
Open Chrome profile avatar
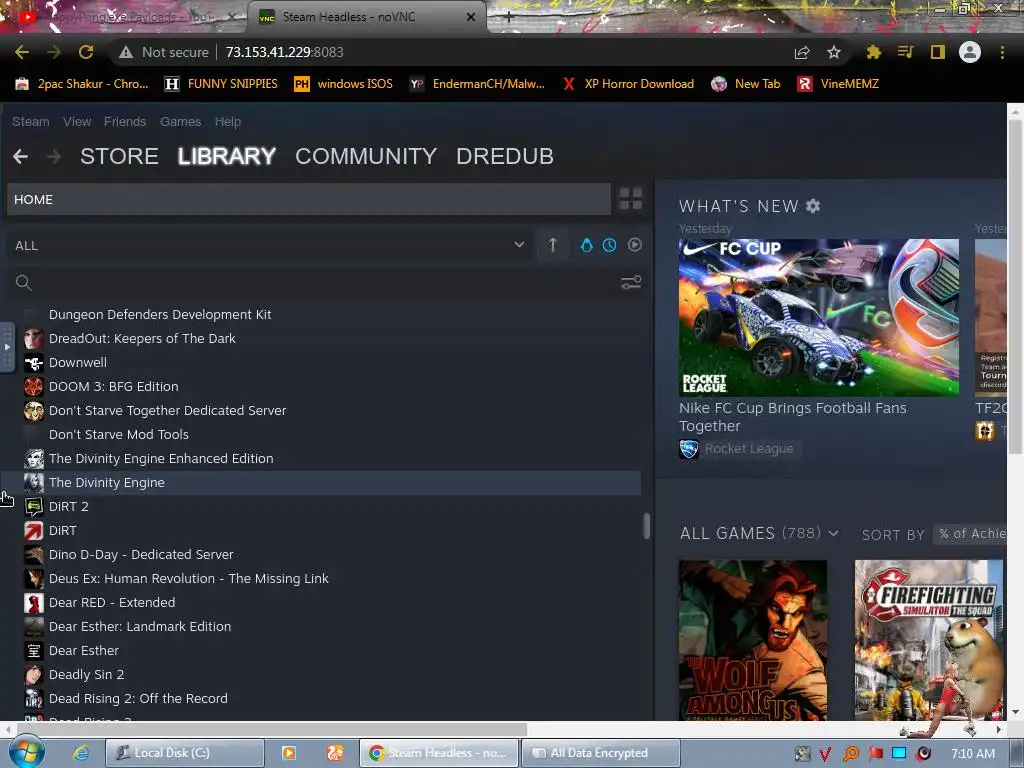coord(970,52)
